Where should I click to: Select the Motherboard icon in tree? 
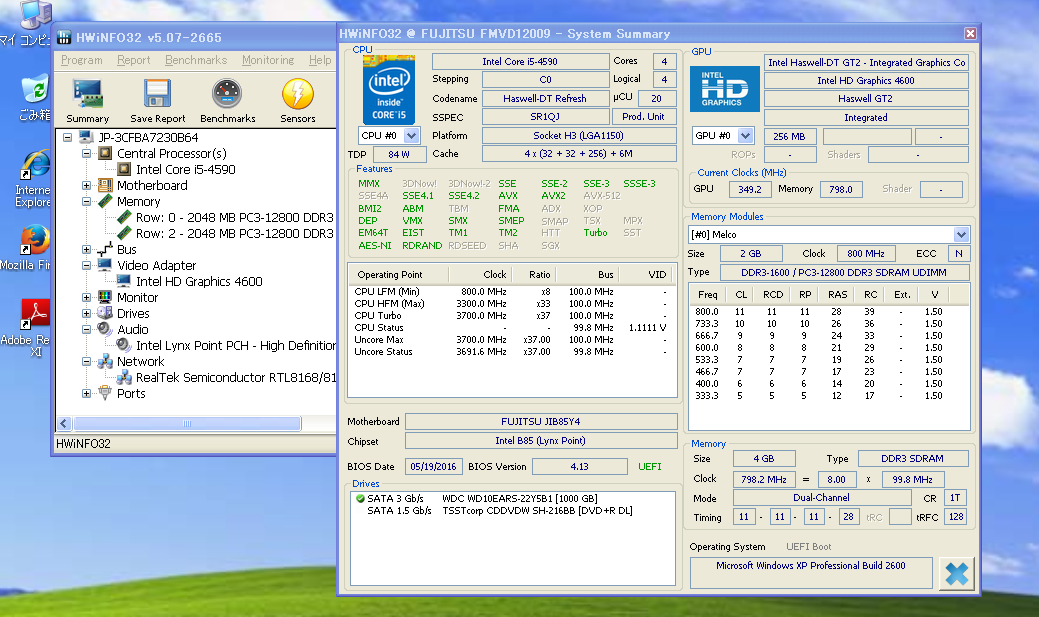tap(105, 186)
